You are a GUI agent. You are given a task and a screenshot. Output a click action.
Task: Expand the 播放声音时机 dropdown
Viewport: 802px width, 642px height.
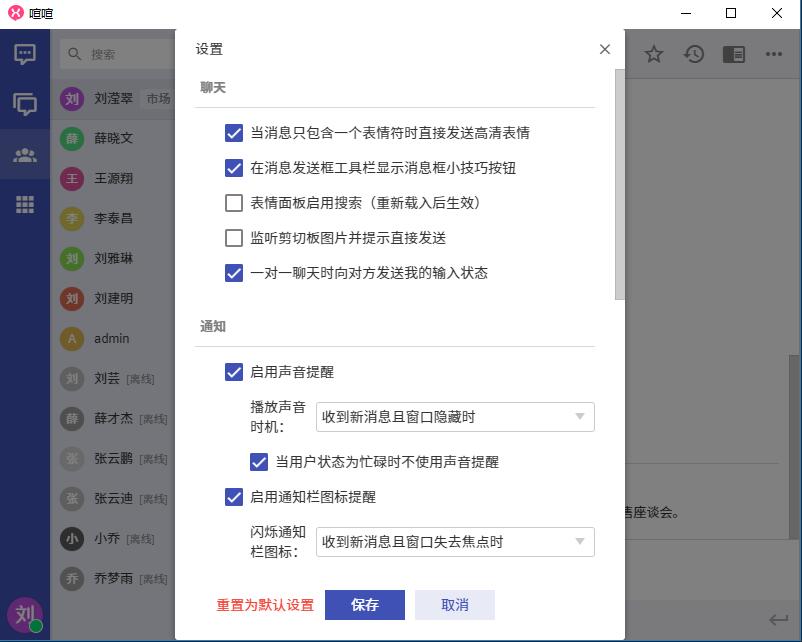click(455, 417)
